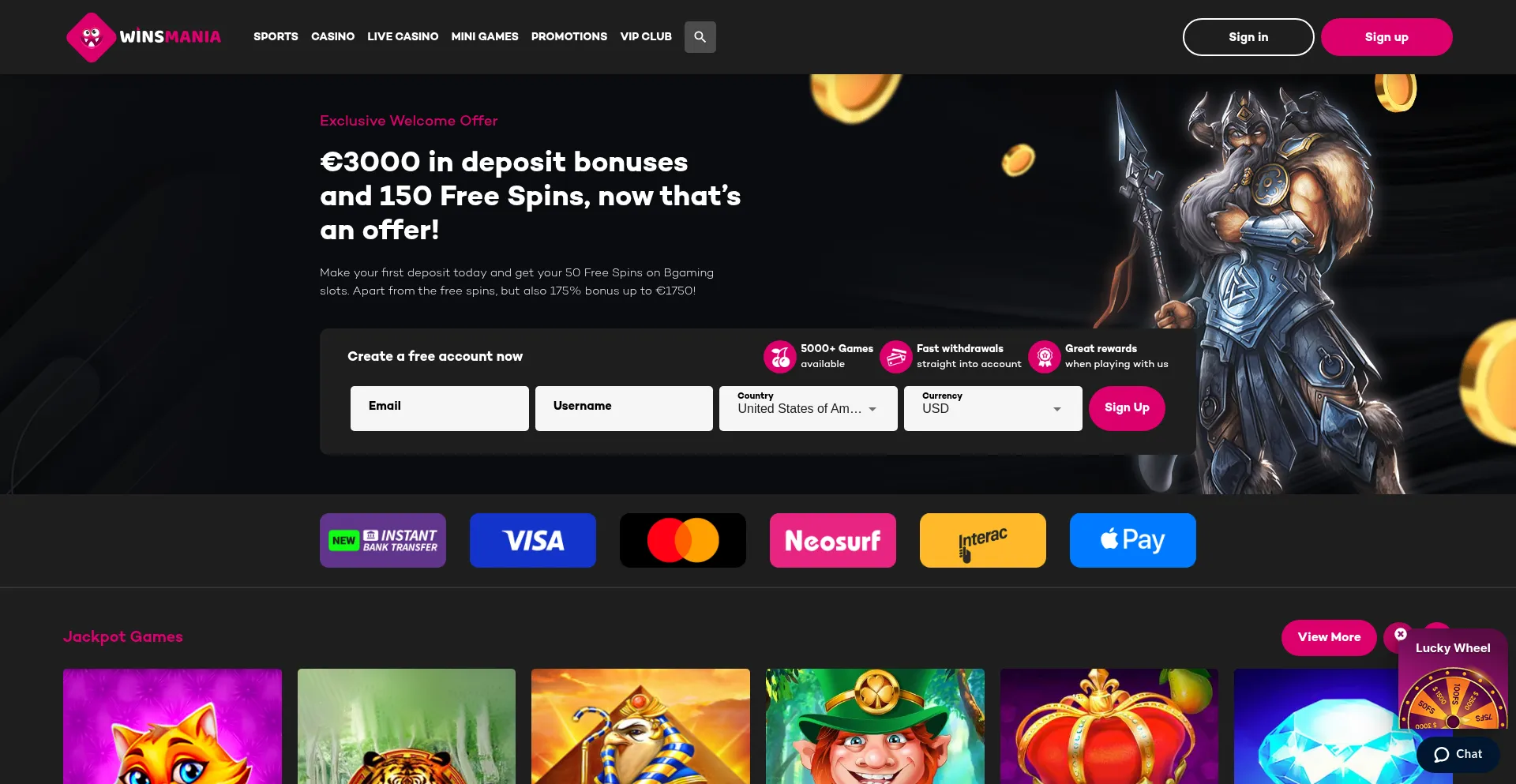Select the Interac payment logo
This screenshot has width=1516, height=784.
[x=983, y=541]
